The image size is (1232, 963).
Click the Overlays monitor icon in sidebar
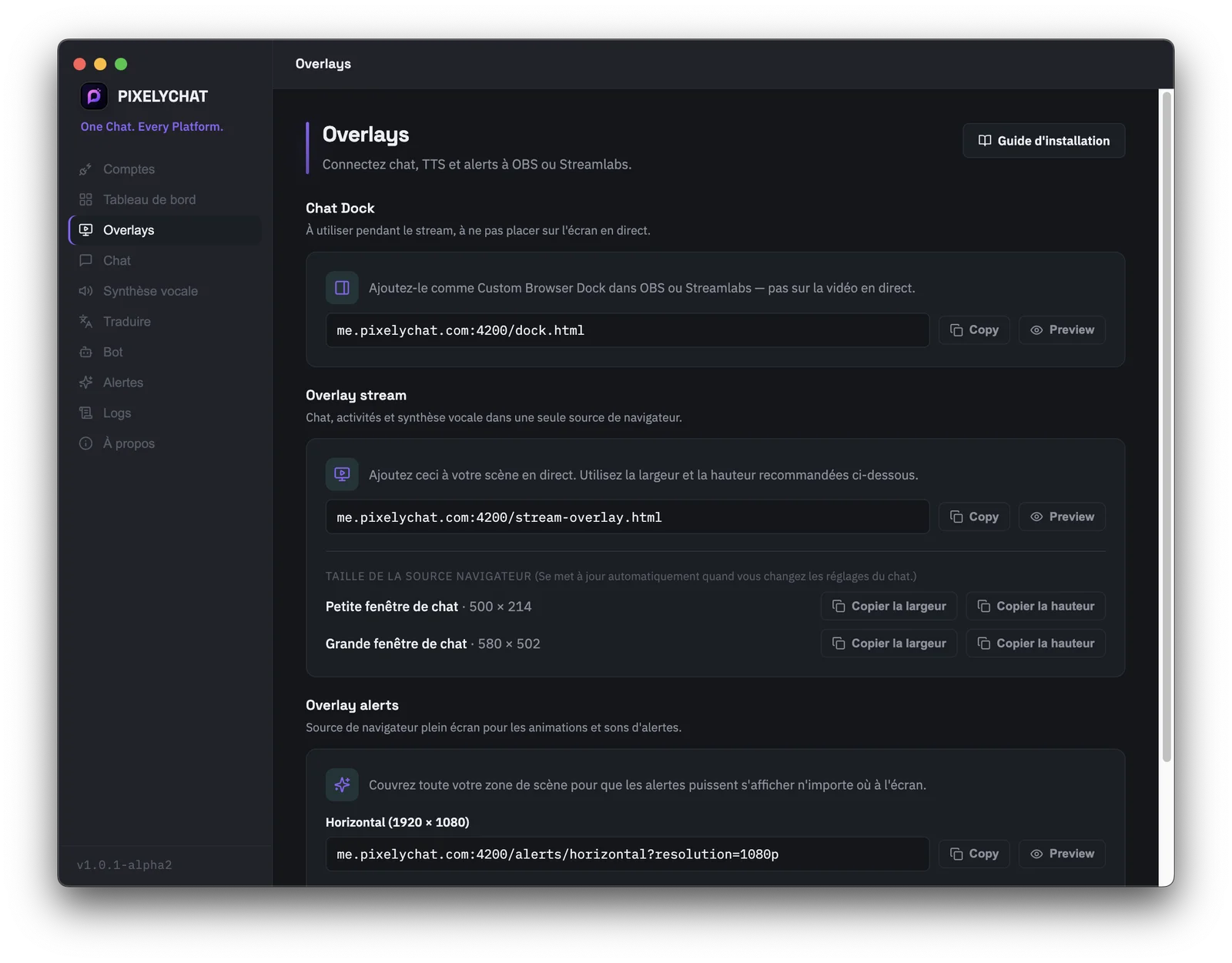pos(85,230)
